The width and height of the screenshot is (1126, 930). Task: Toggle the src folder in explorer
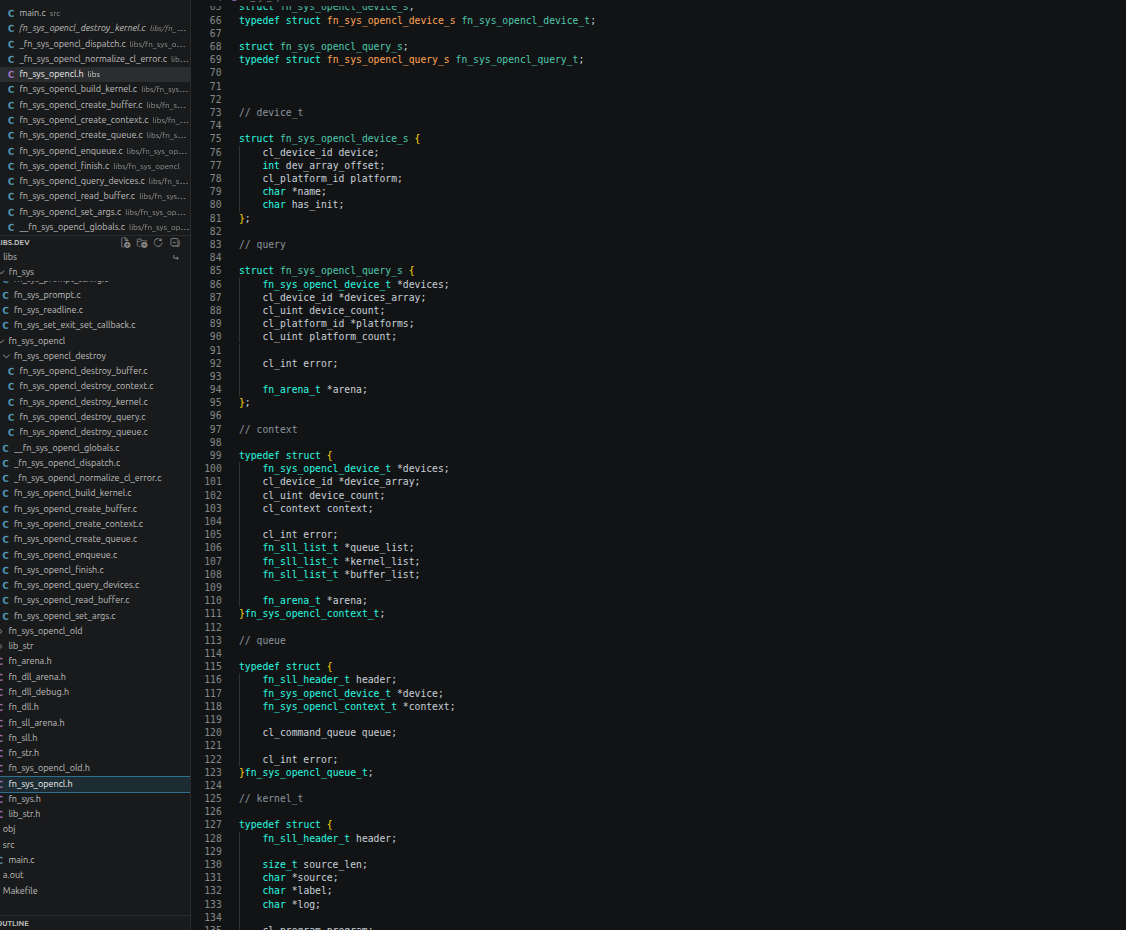coord(9,845)
